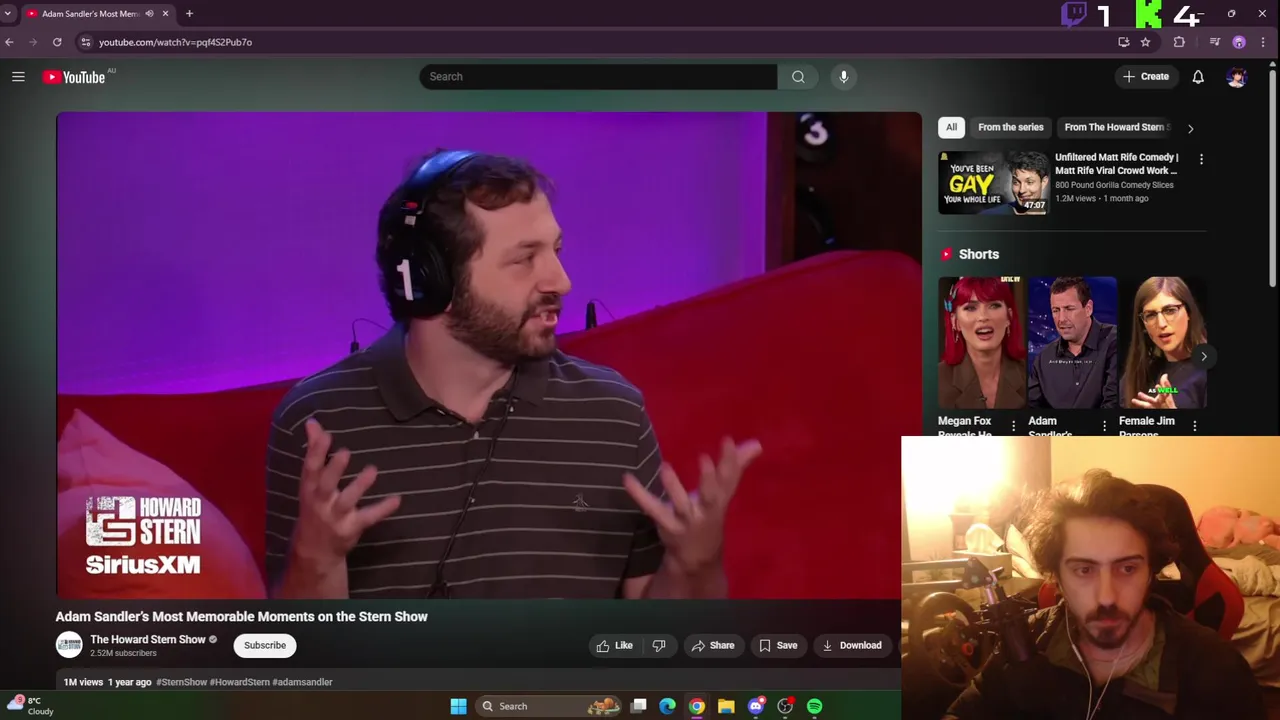Open the #HowardStern hashtag
This screenshot has width=1280, height=720.
(x=239, y=682)
